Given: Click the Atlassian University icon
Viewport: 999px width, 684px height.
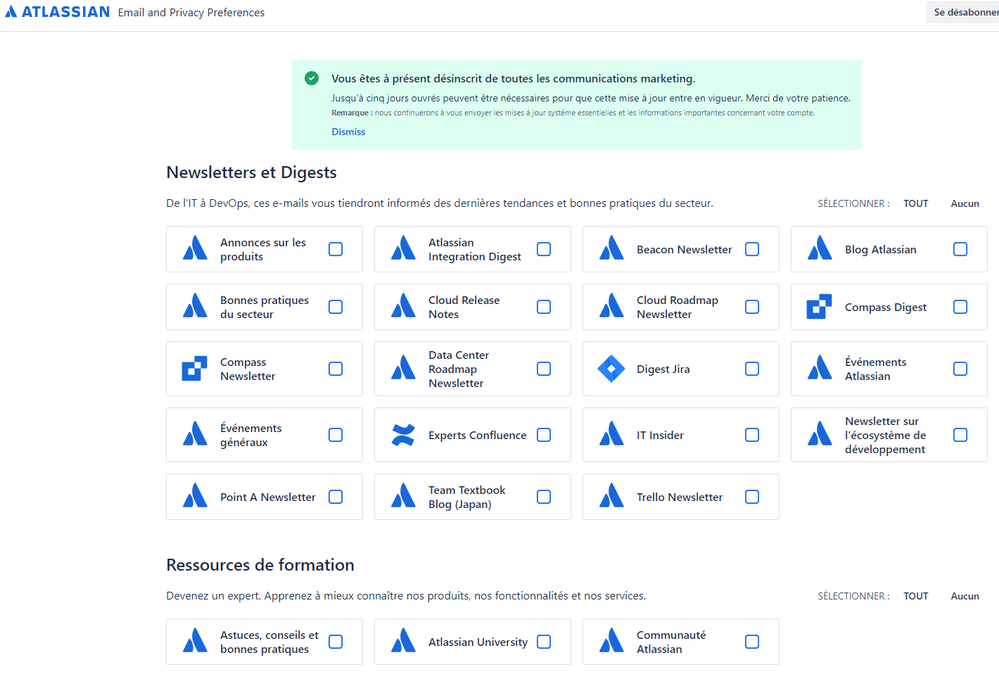Looking at the screenshot, I should coord(402,641).
